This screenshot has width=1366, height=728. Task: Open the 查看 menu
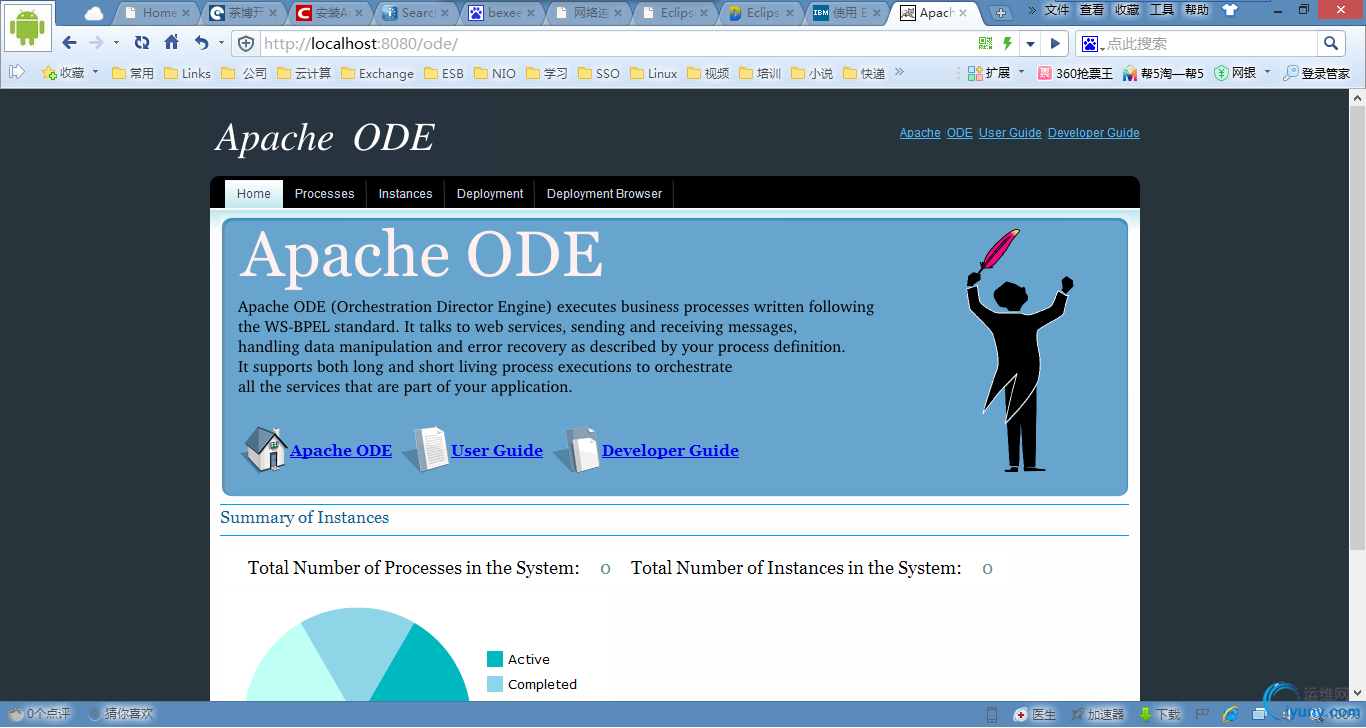pos(1092,10)
